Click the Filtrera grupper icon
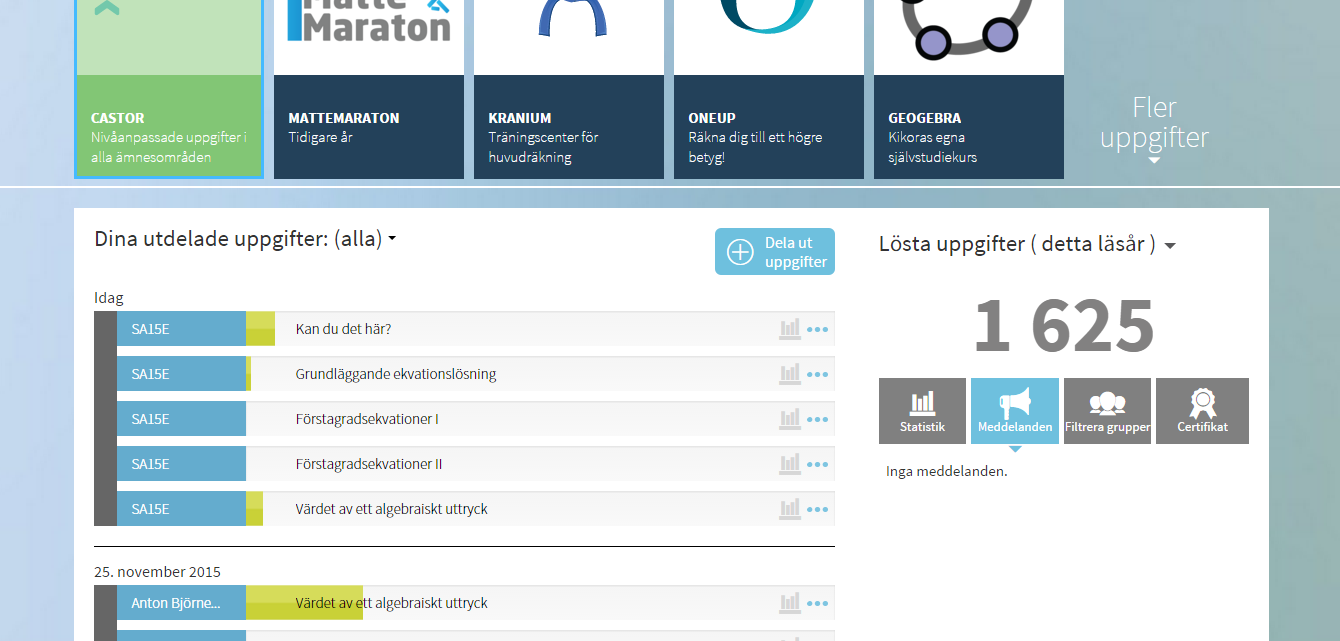Viewport: 1340px width, 641px height. 1107,411
